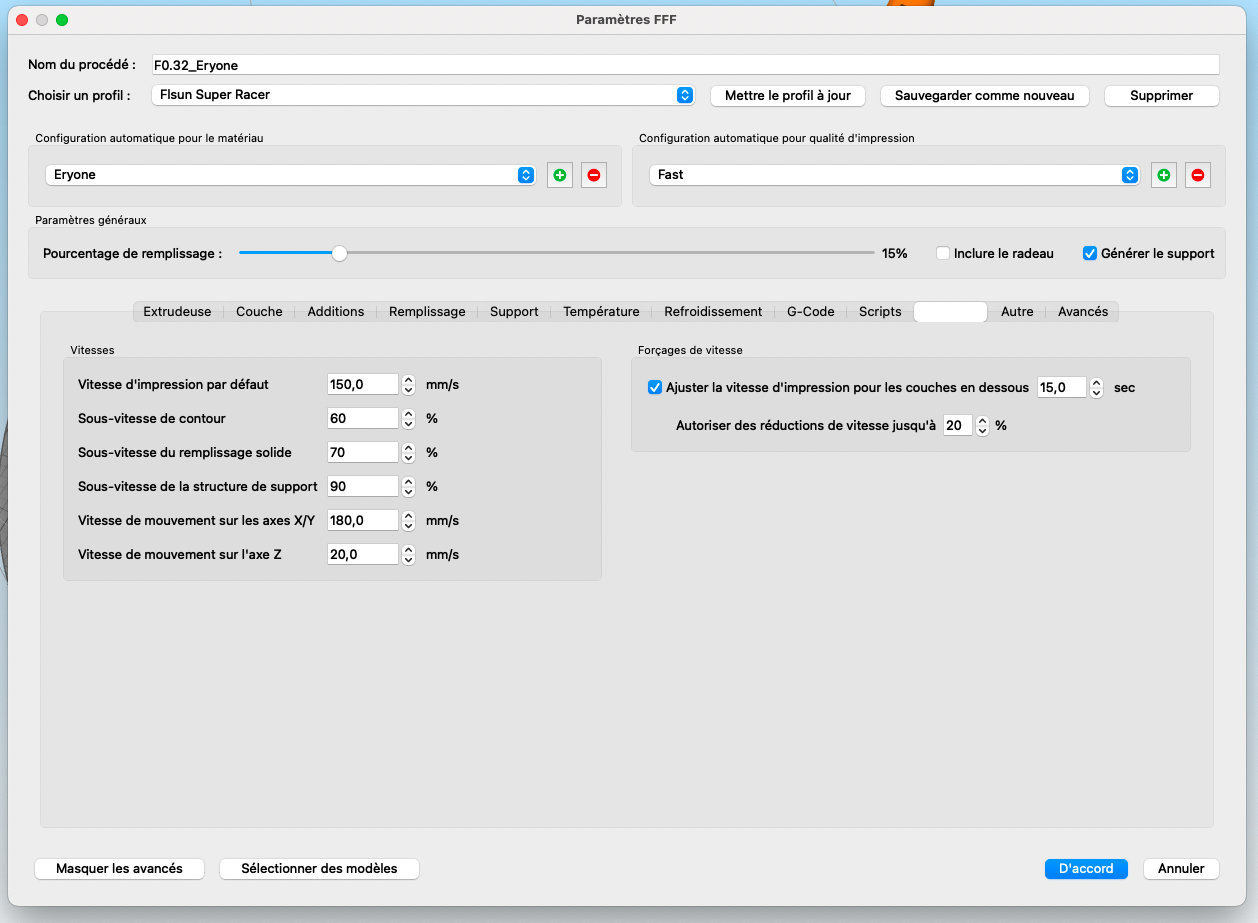Screen dimensions: 1258x923
Task: Remove the Eryone material with red minus
Action: (594, 175)
